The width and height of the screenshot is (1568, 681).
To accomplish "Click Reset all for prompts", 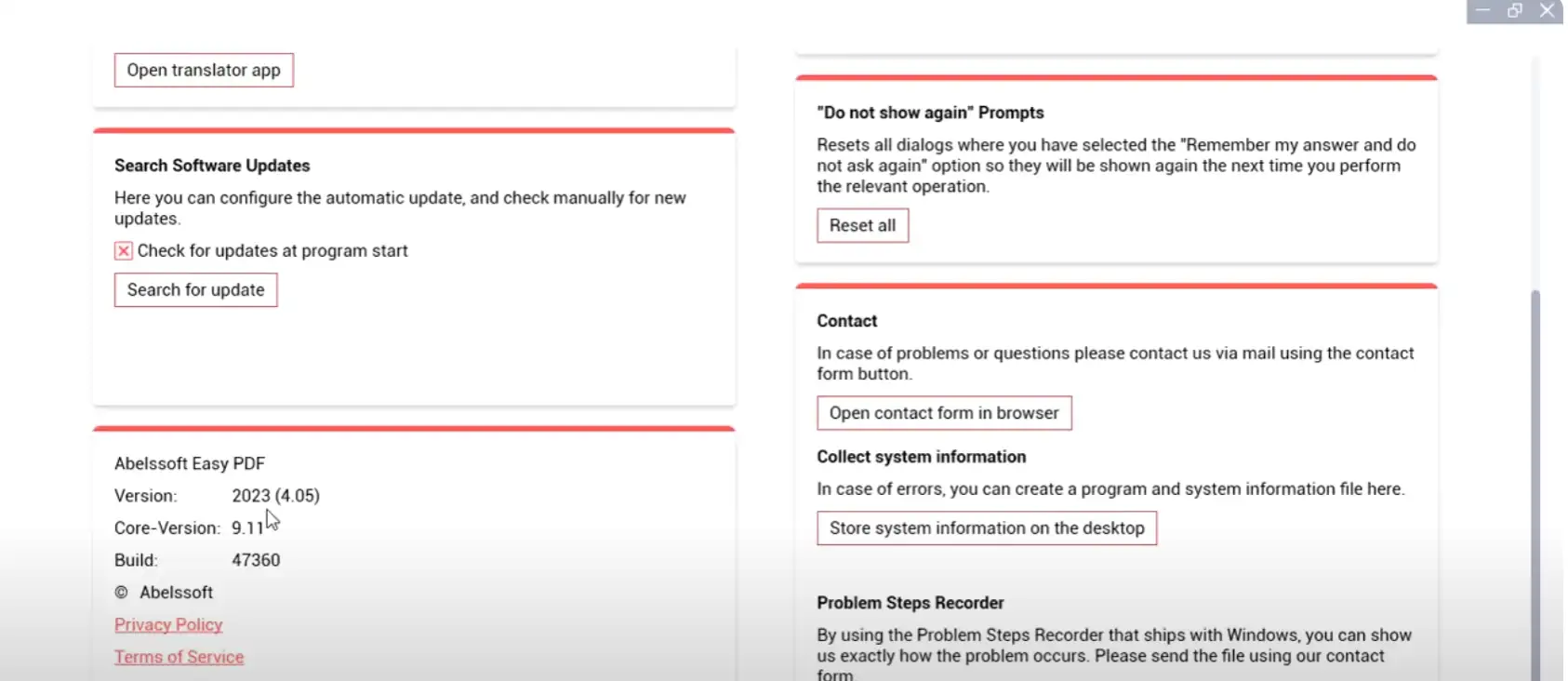I will [x=862, y=226].
